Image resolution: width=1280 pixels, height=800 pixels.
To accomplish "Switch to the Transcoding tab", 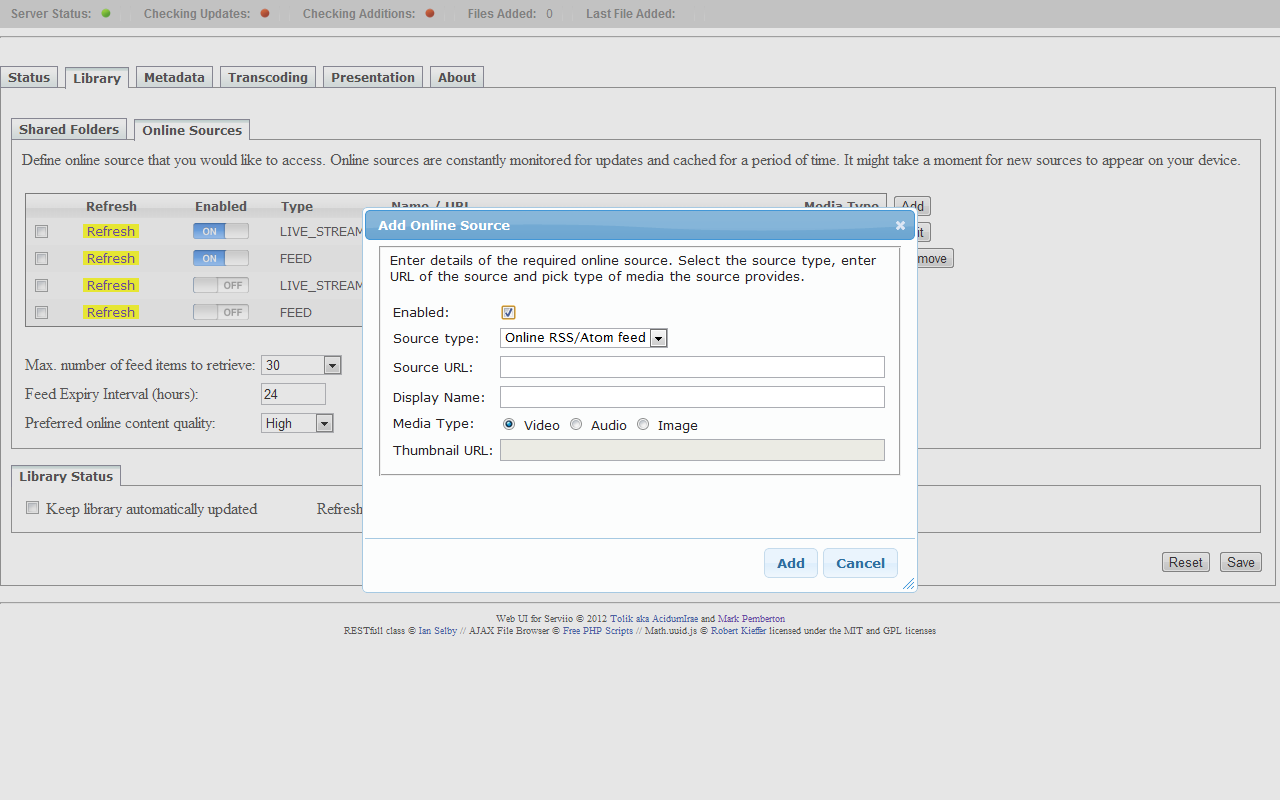I will pyautogui.click(x=268, y=78).
